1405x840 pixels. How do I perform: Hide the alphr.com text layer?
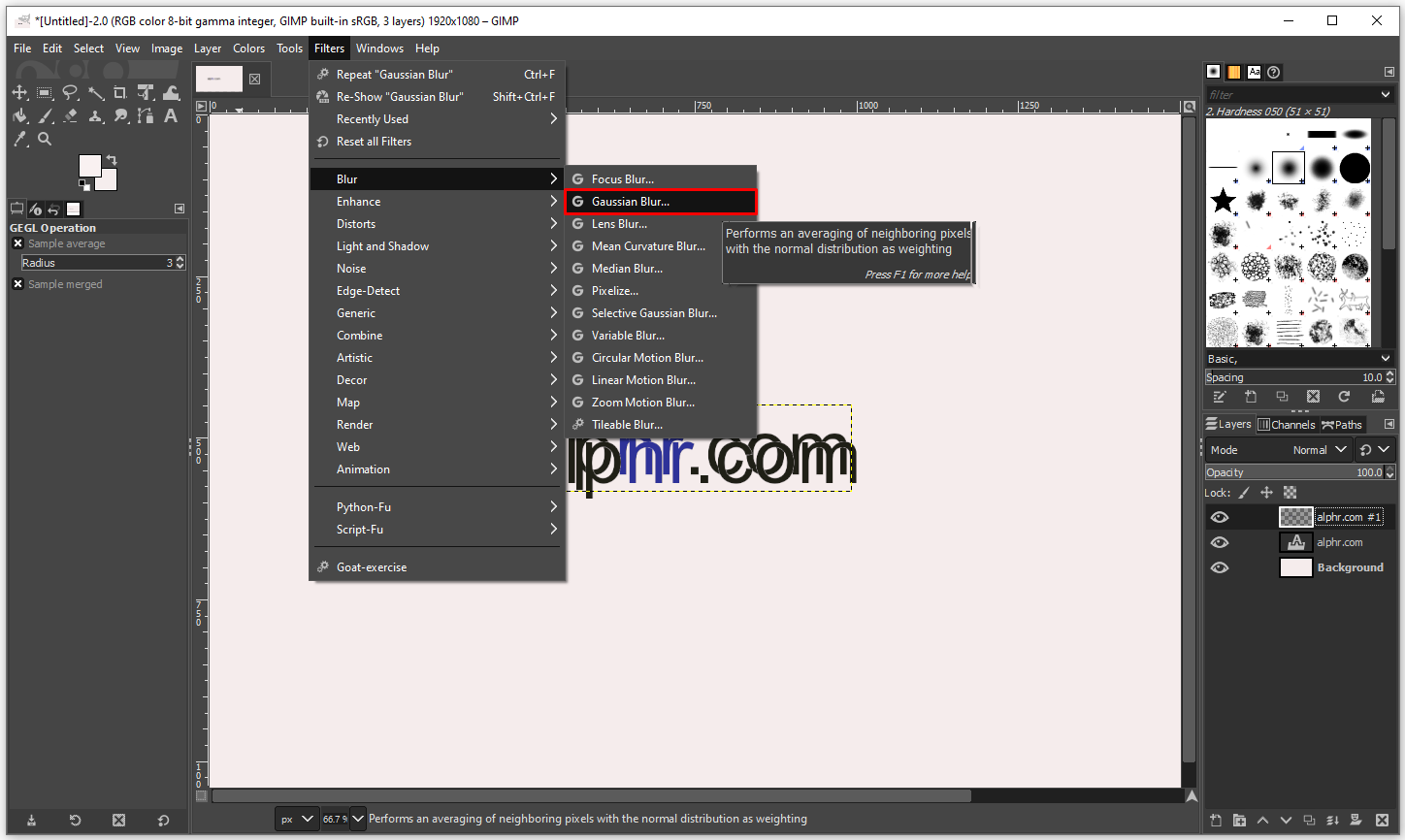coord(1220,543)
